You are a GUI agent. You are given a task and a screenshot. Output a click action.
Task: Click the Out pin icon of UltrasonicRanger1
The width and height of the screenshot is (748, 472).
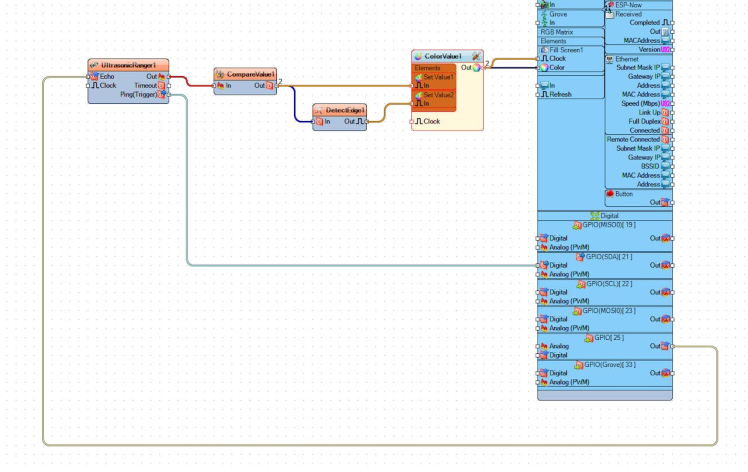pos(162,76)
